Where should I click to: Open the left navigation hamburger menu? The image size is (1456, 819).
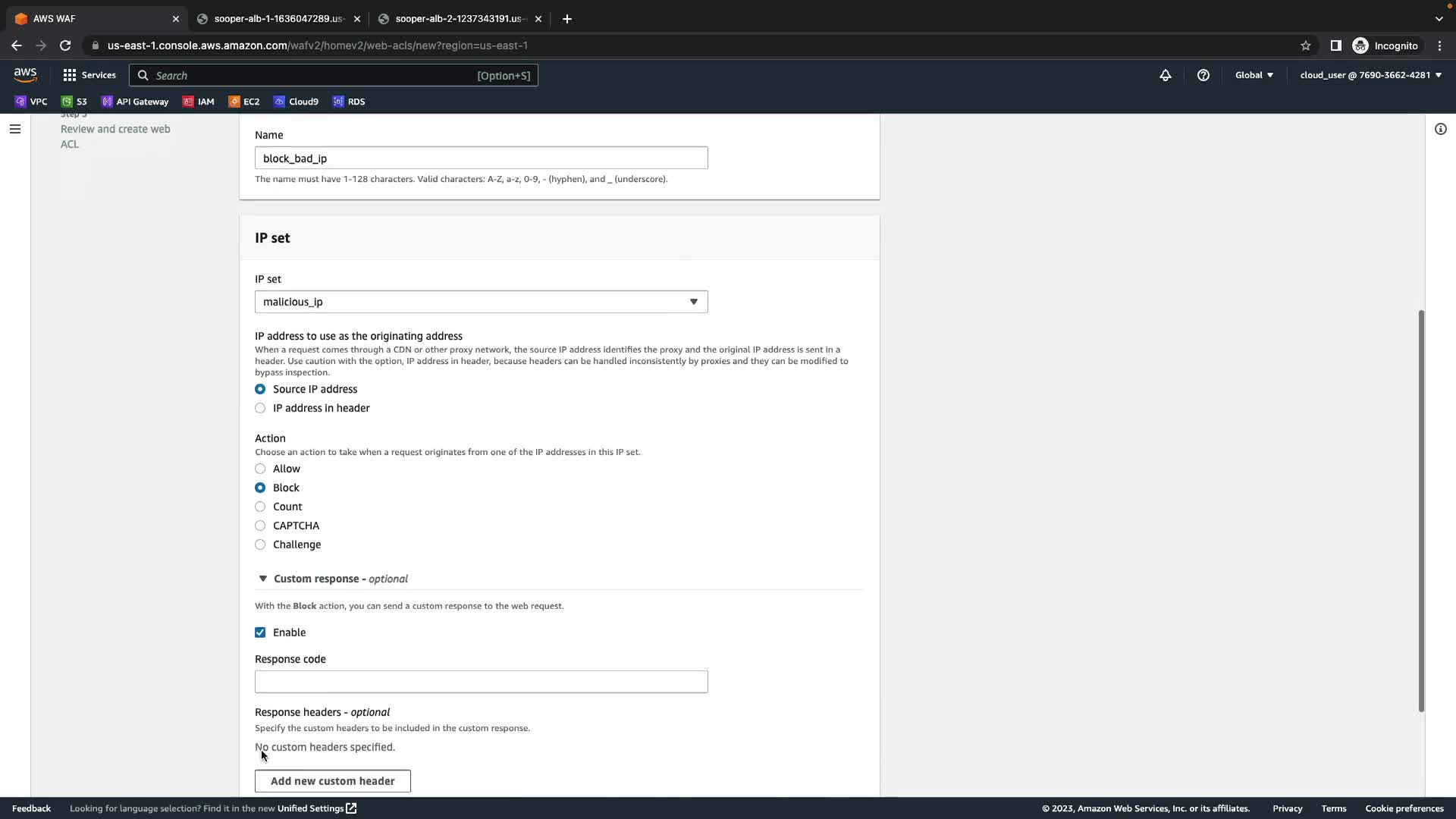coord(14,129)
